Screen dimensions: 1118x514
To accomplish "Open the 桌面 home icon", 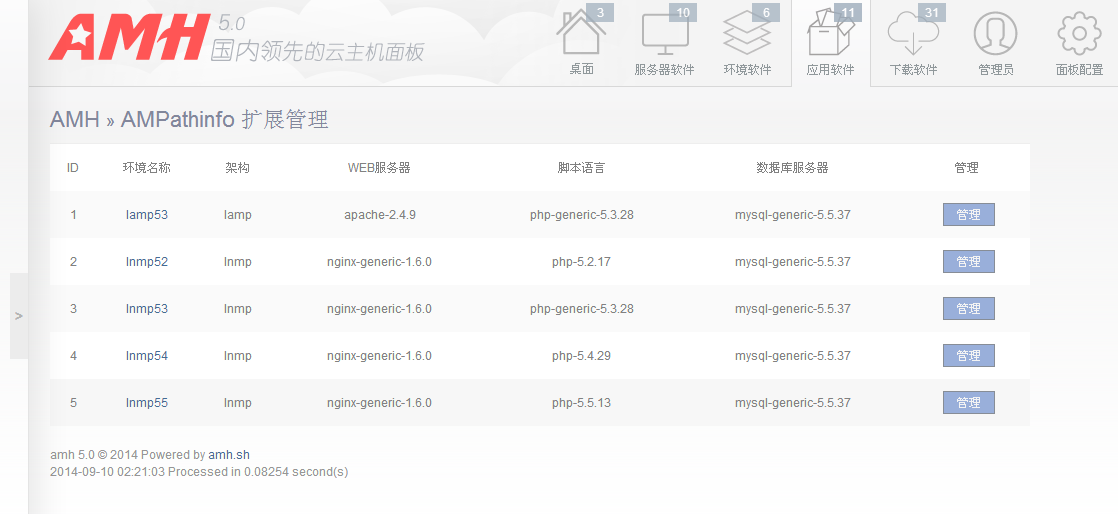I will coord(581,35).
